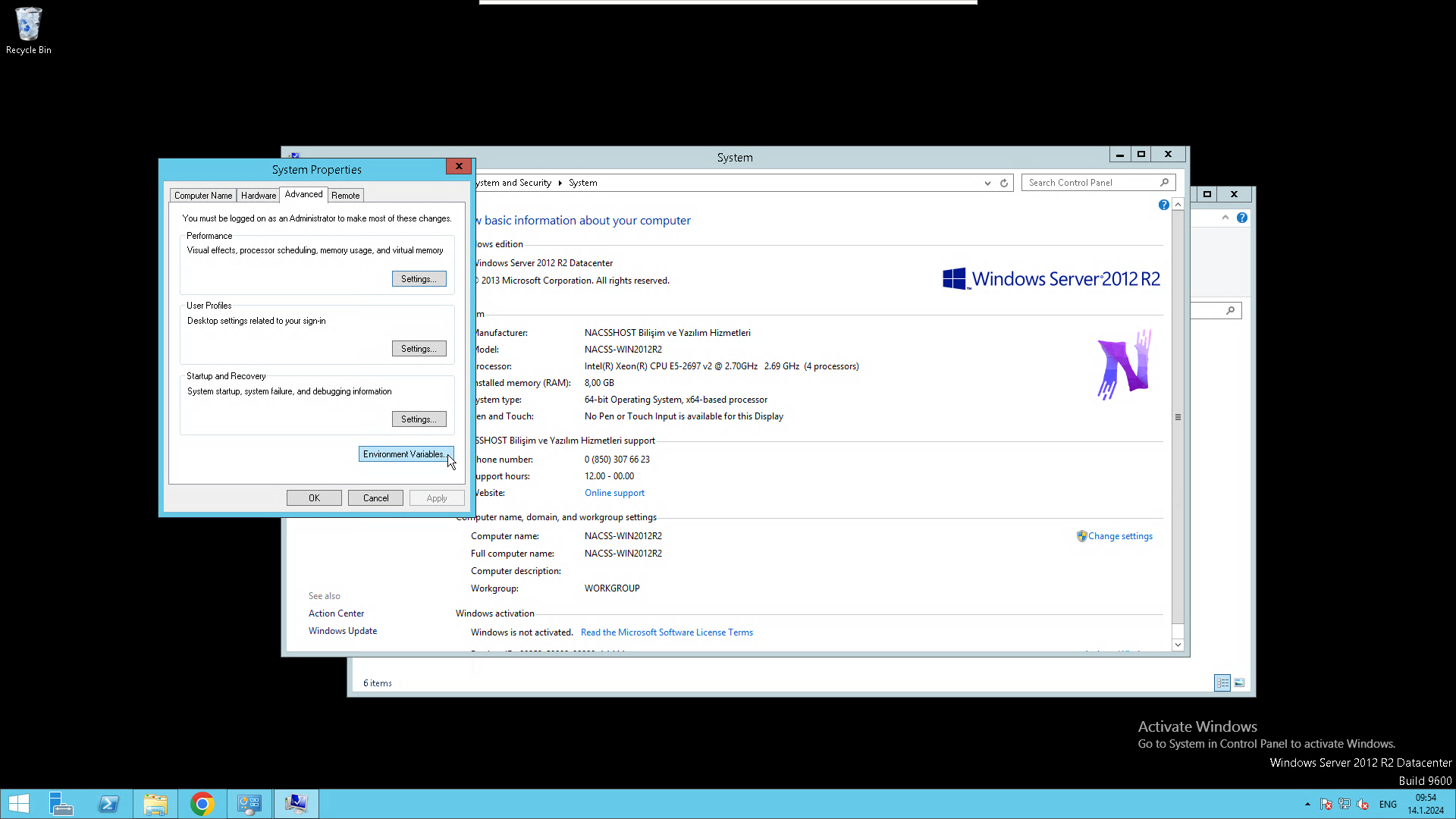Open Performance Settings
This screenshot has height=819, width=1456.
pos(419,279)
